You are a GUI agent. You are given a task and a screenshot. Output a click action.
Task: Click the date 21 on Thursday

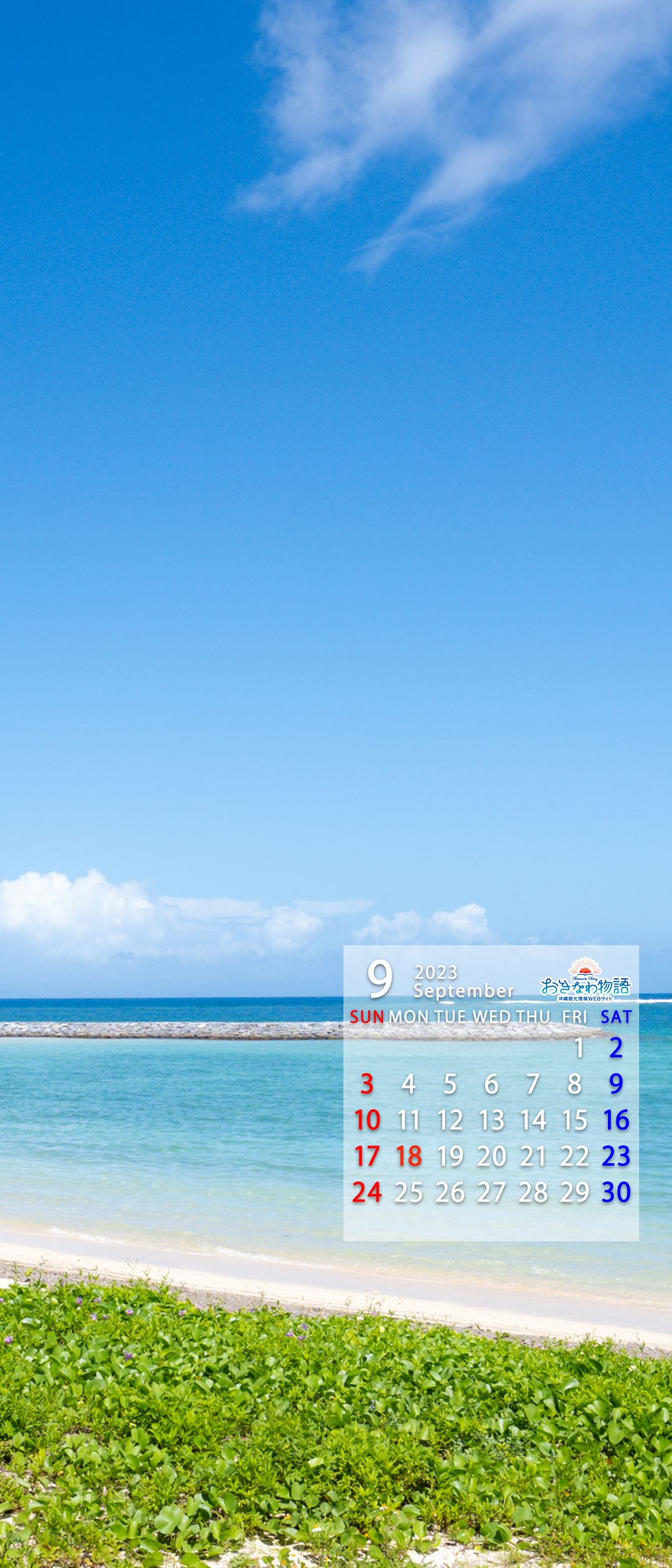point(533,1157)
